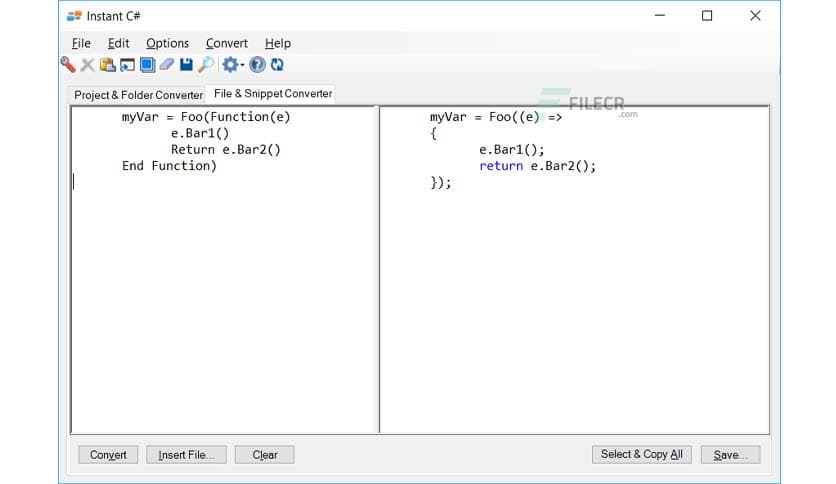Click the gray X cancel icon
This screenshot has width=836, height=484.
pos(87,65)
